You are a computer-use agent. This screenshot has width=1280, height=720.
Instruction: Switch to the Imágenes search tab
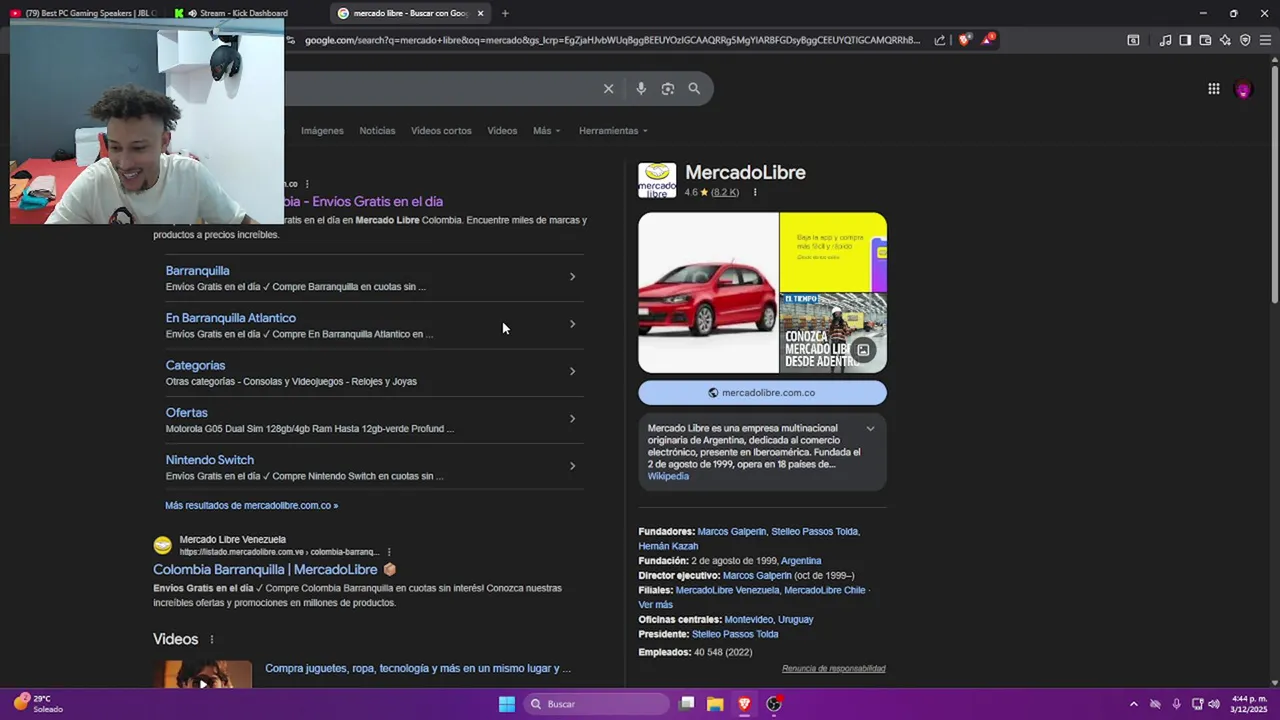click(x=322, y=131)
